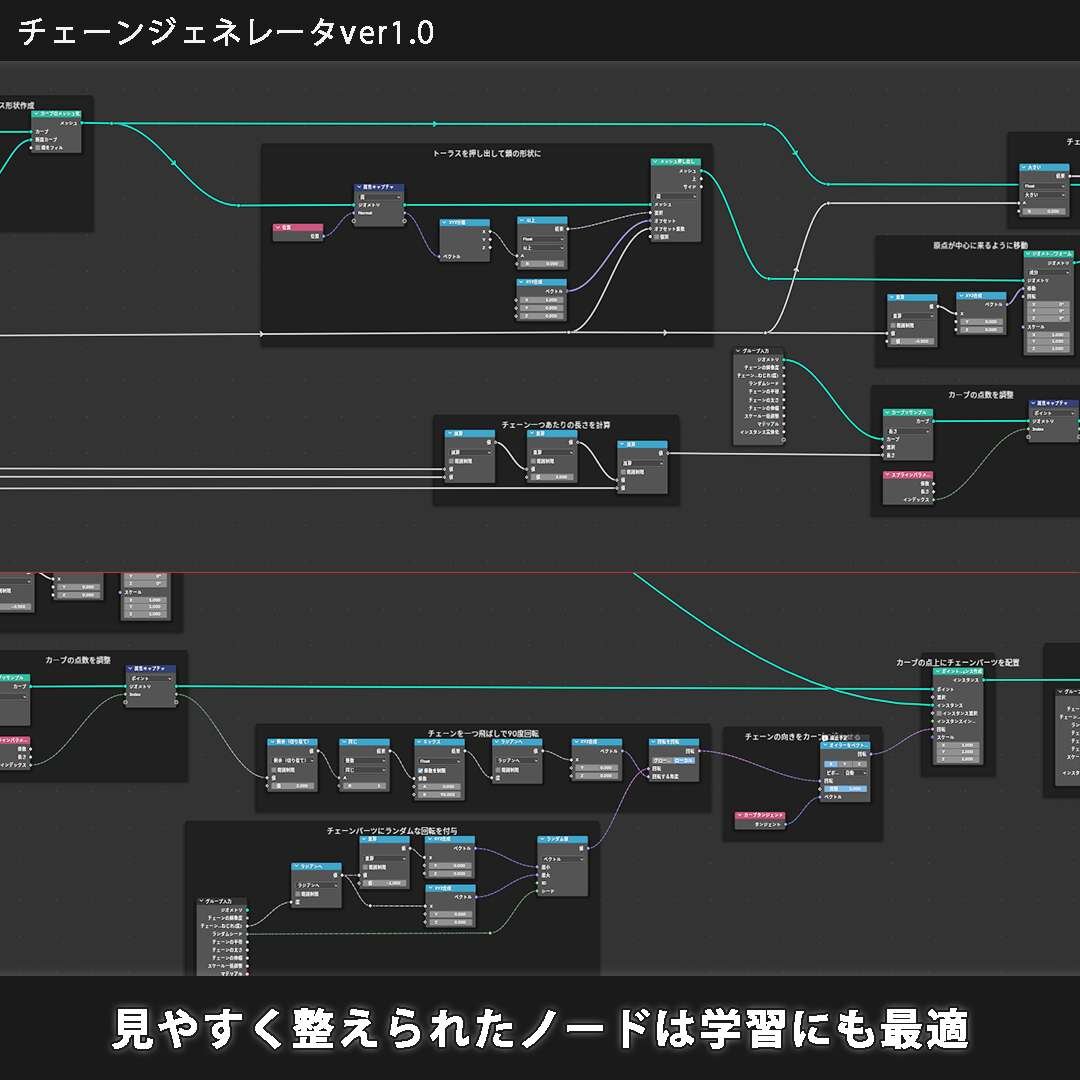Collapse the メッシュ押し出し node header arrow
The height and width of the screenshot is (1080, 1080).
pos(656,161)
